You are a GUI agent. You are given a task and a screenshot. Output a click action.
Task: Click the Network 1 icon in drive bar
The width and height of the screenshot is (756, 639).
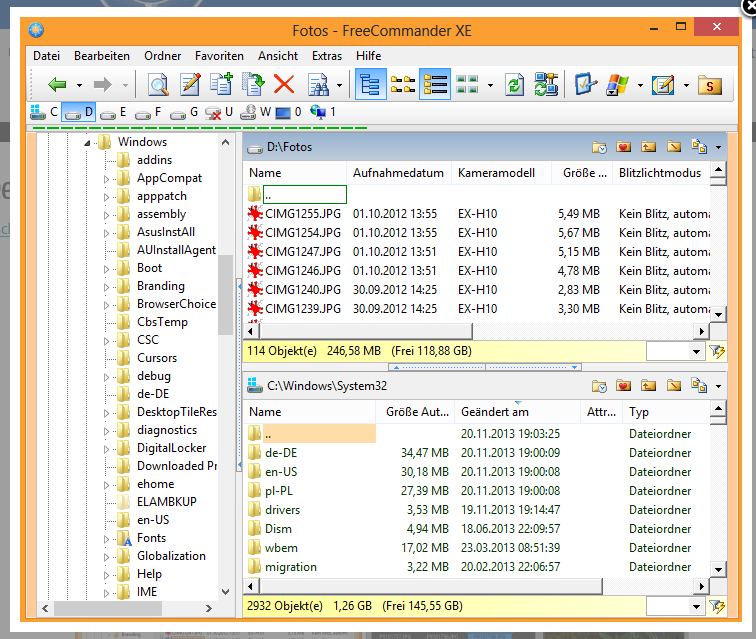(323, 112)
